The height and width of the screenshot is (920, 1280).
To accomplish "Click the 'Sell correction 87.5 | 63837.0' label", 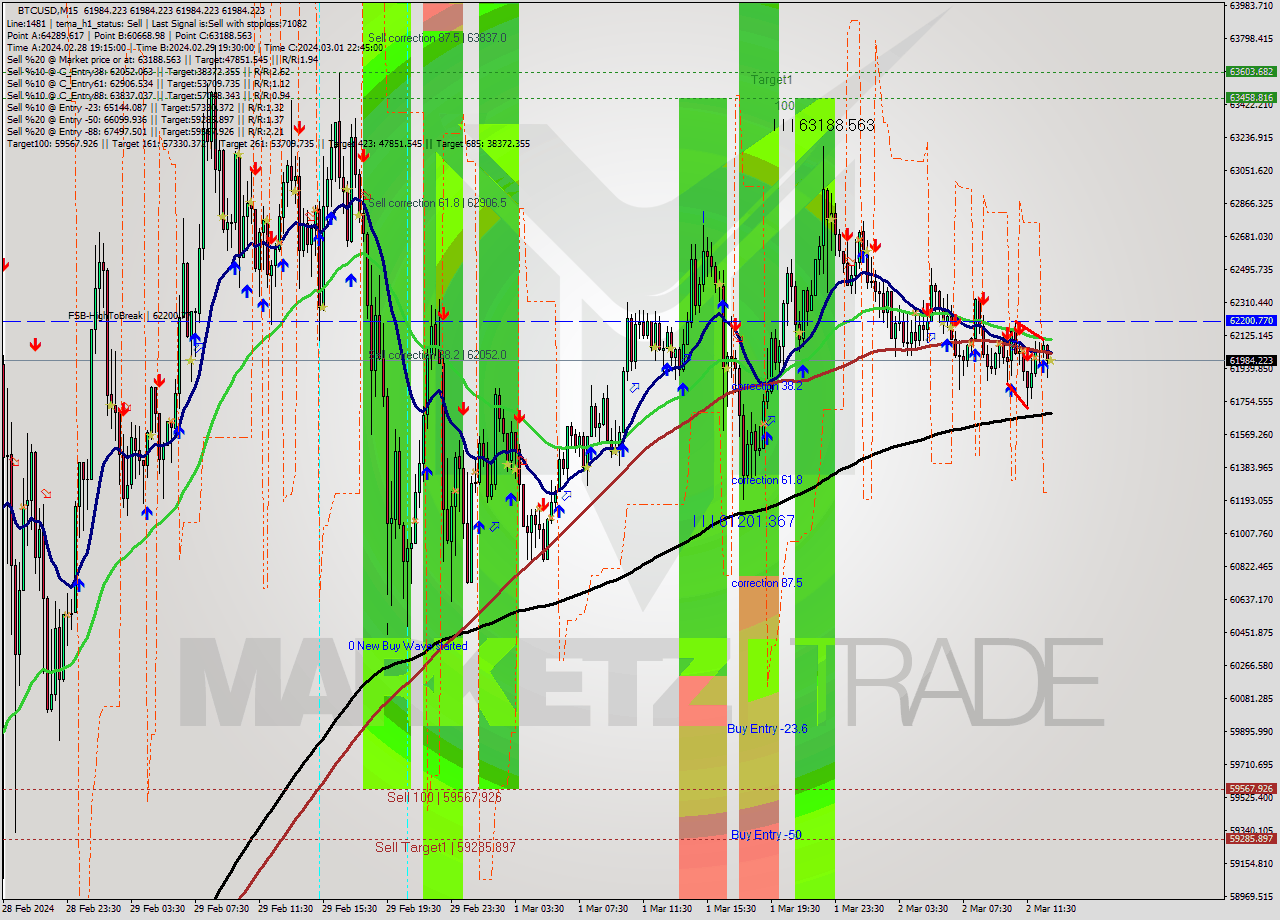I will point(437,38).
